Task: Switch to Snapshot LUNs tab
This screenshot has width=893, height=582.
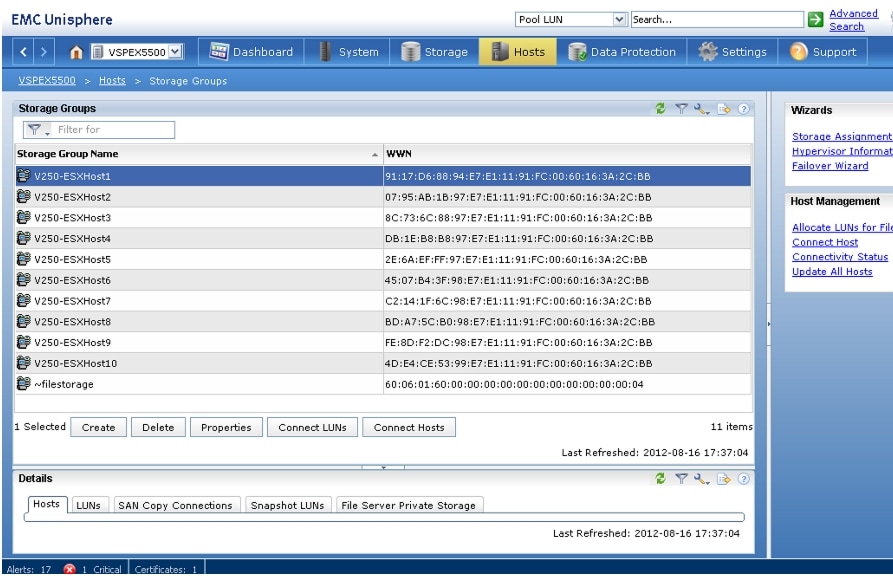Action: pyautogui.click(x=288, y=505)
